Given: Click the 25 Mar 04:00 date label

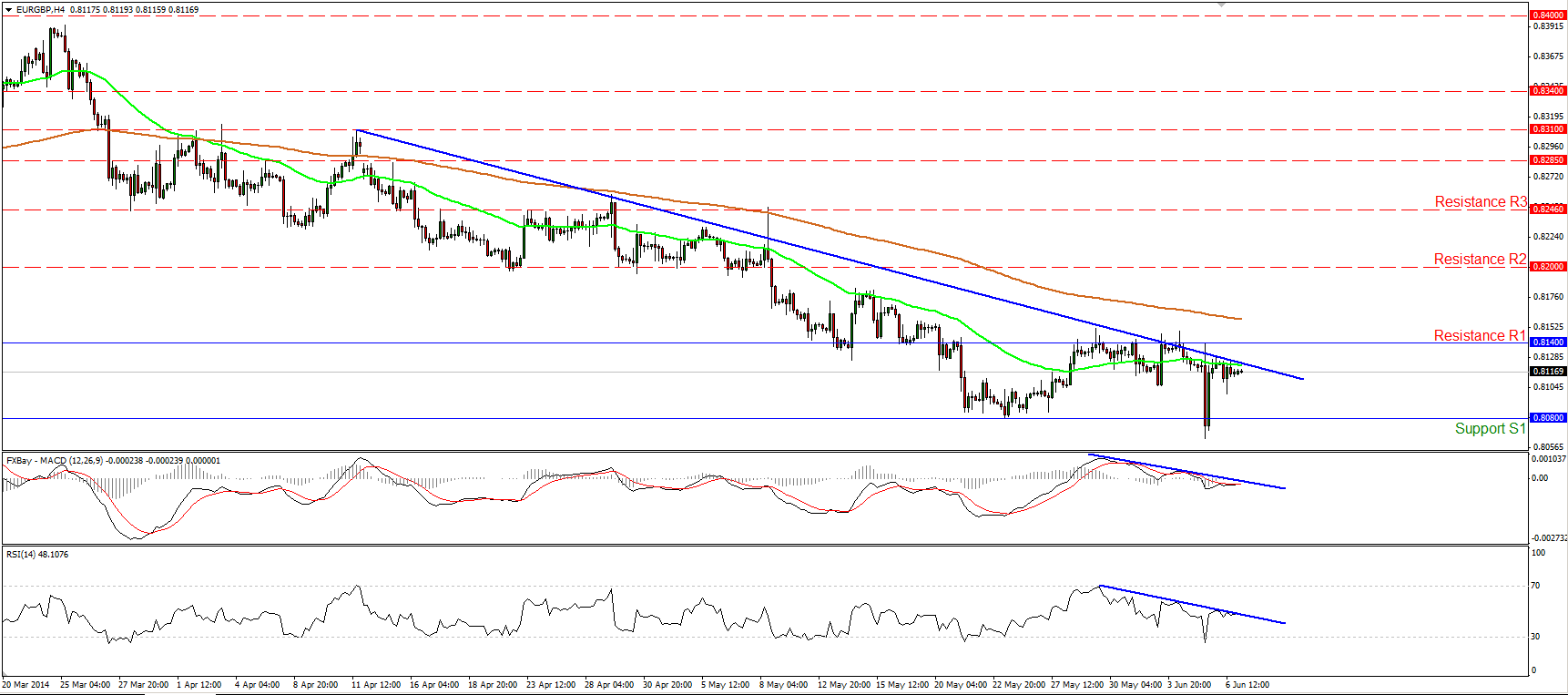Looking at the screenshot, I should 86,685.
